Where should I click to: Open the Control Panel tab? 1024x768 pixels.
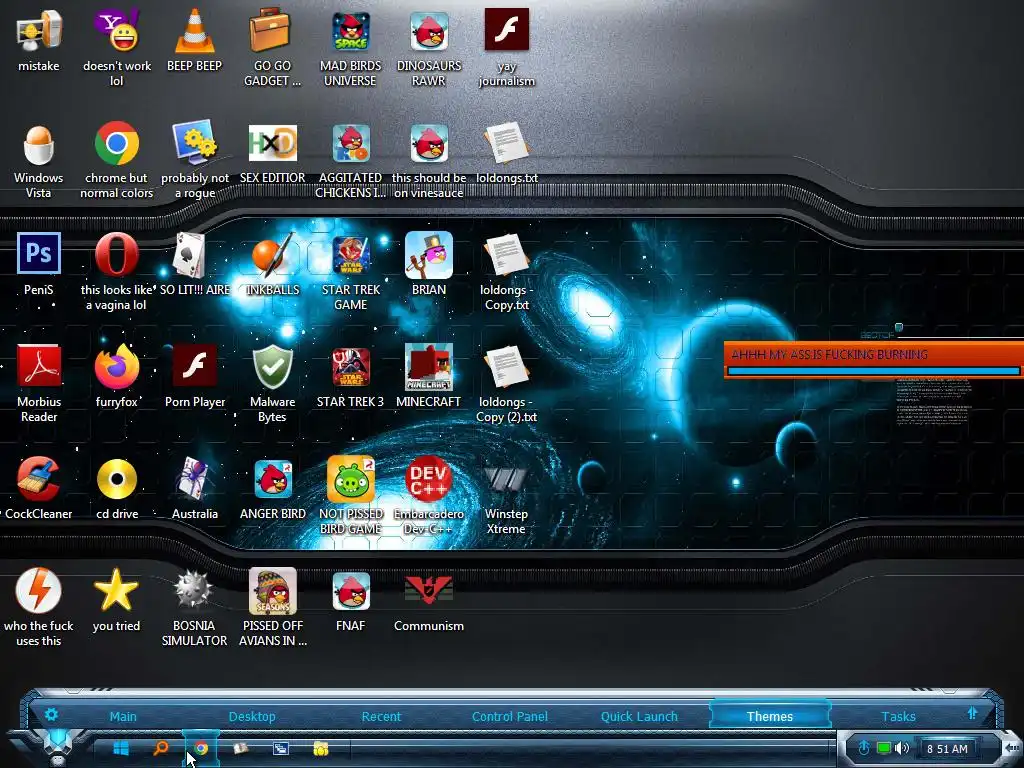pyautogui.click(x=510, y=716)
